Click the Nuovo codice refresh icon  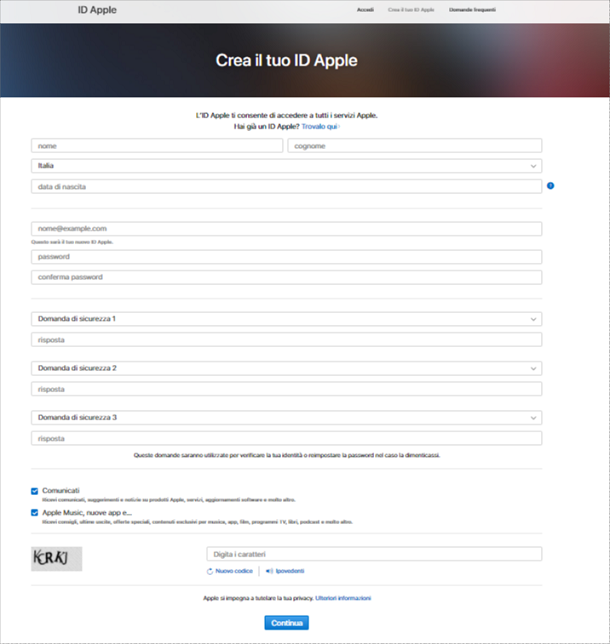(x=210, y=571)
